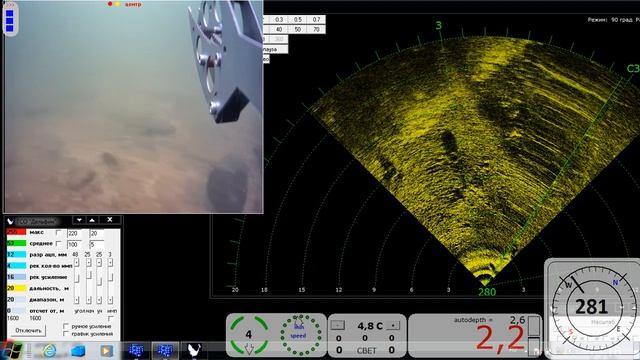The width and height of the screenshot is (640, 360).
Task: Toggle the checkbox under the 'имп' column
Action: 111,318
